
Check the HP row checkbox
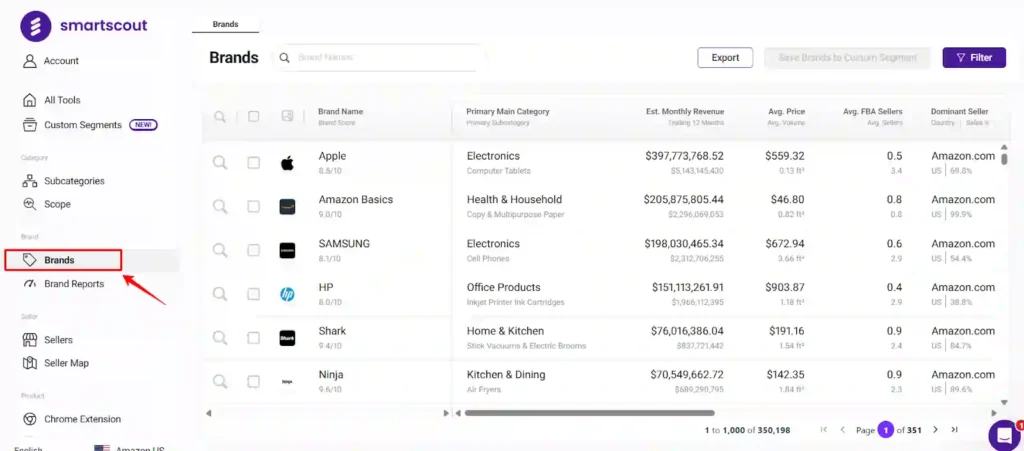[x=253, y=294]
